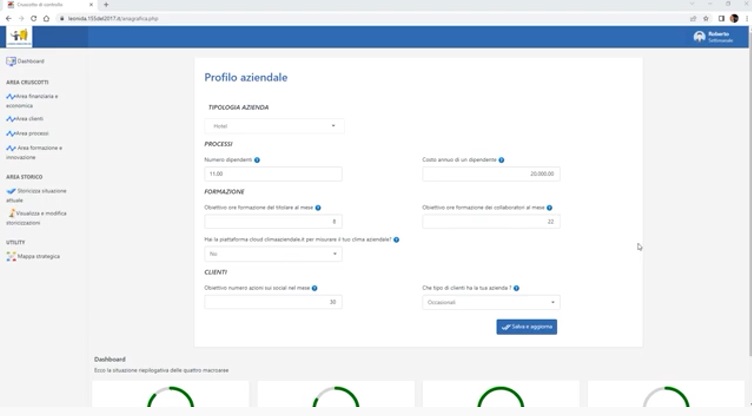Open Mappa strategica under Utility
This screenshot has height=416, width=752.
38,256
